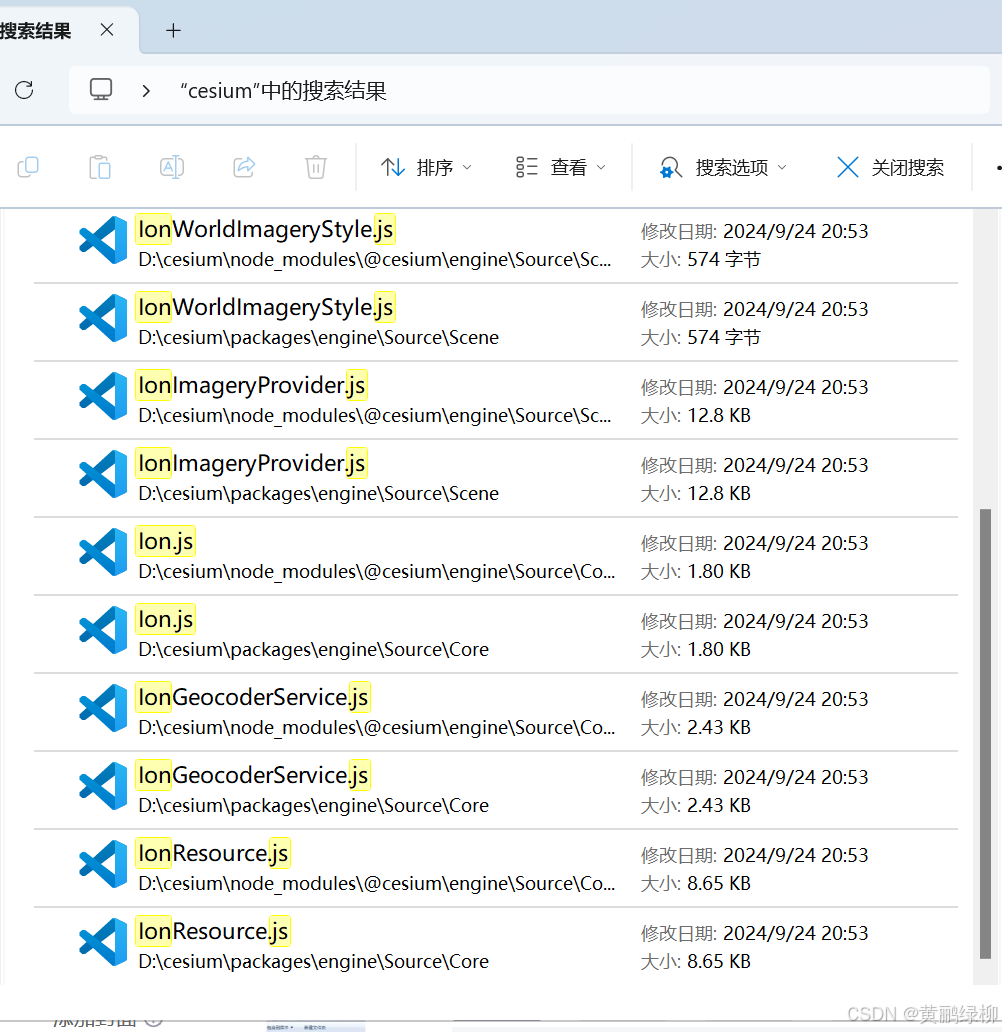Open the 搜索选项 search options dropdown
Screen dimensions: 1002x1032
click(723, 167)
